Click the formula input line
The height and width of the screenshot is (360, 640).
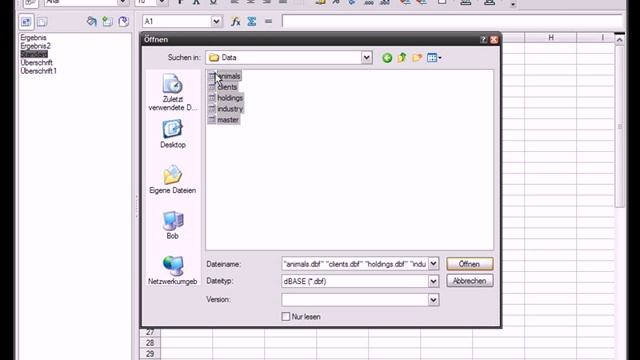click(452, 21)
